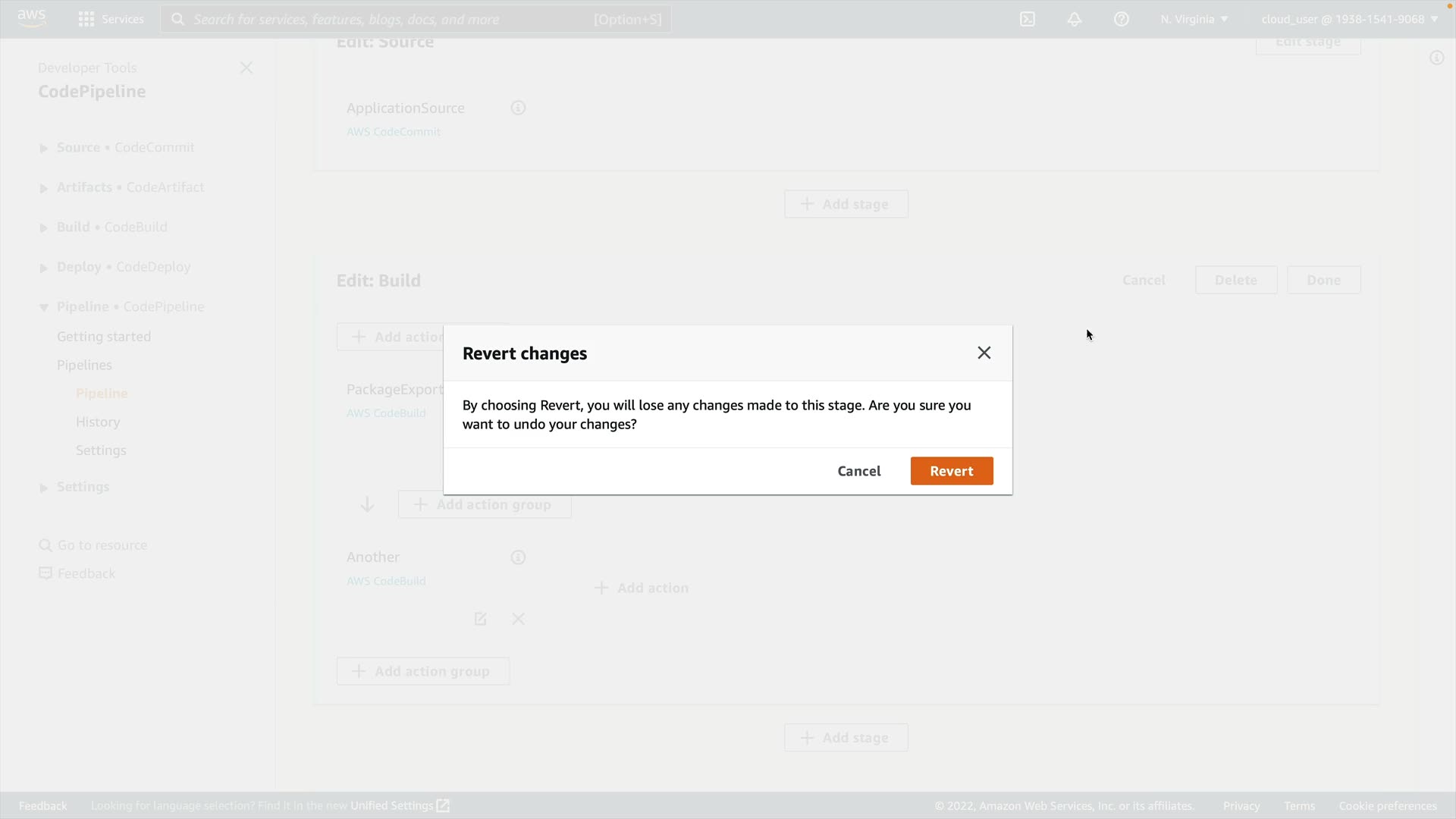Open the cloud_user account dropdown
Image resolution: width=1456 pixels, height=819 pixels.
point(1349,19)
